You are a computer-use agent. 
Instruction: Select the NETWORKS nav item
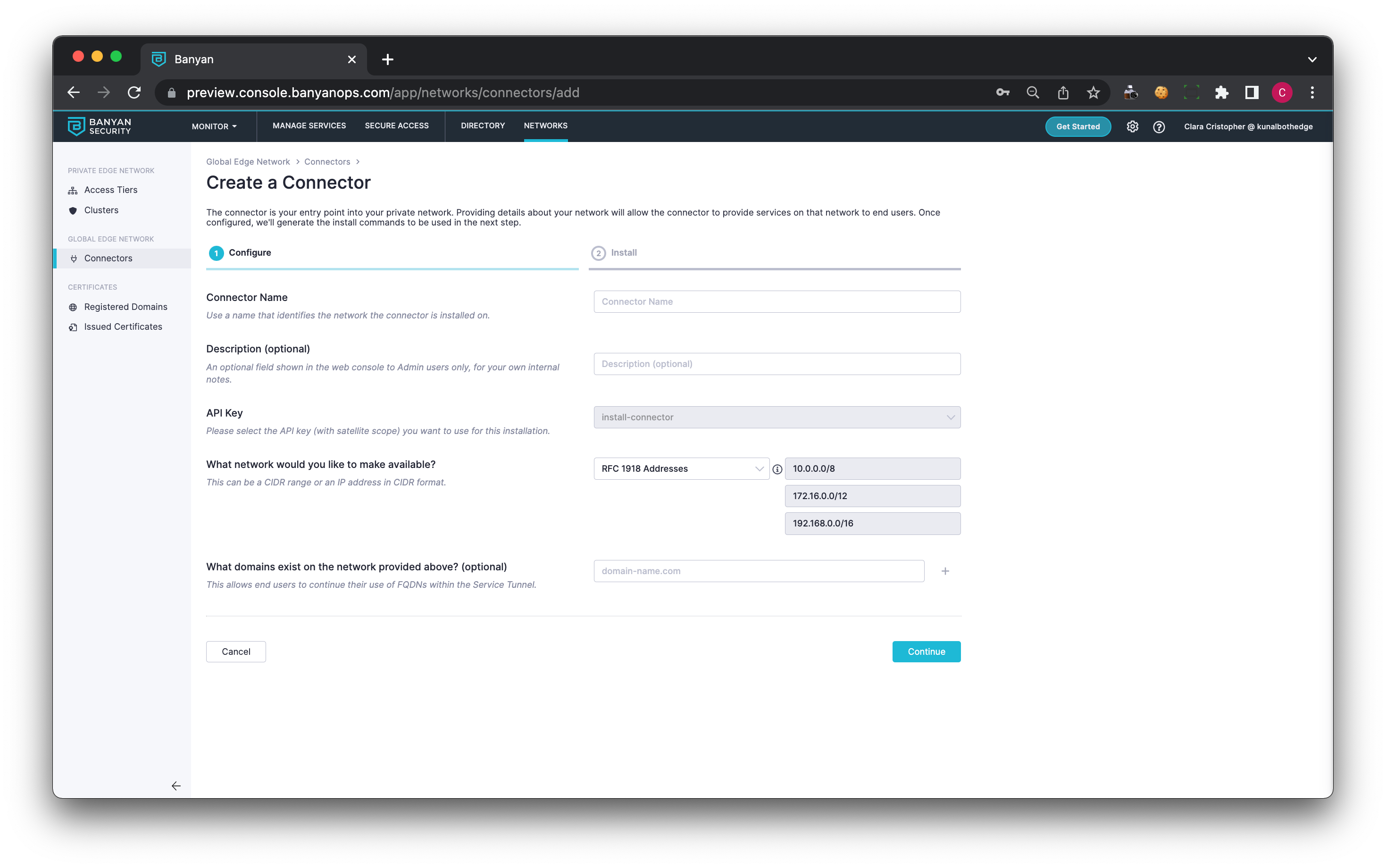(x=545, y=125)
